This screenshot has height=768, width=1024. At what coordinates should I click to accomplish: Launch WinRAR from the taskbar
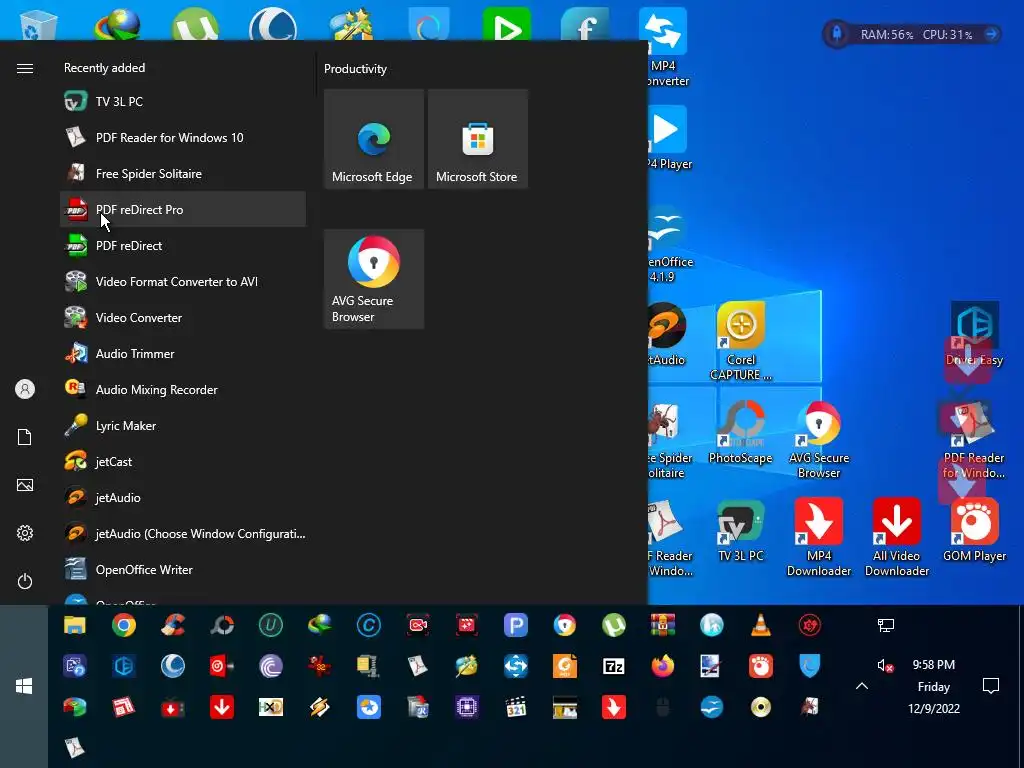point(662,626)
